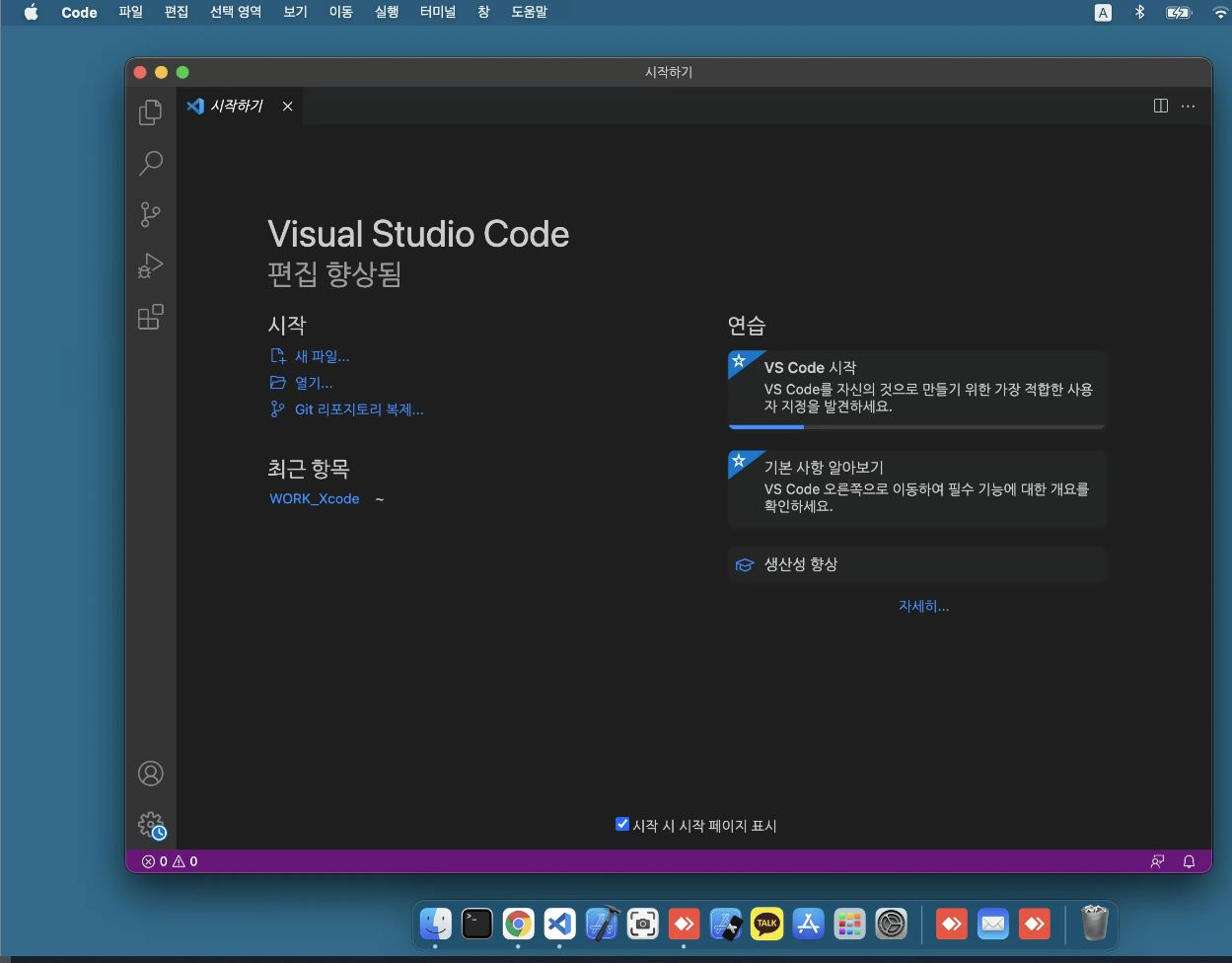Click the 새 파일... link
Screen dimensions: 1232x963
tap(322, 356)
